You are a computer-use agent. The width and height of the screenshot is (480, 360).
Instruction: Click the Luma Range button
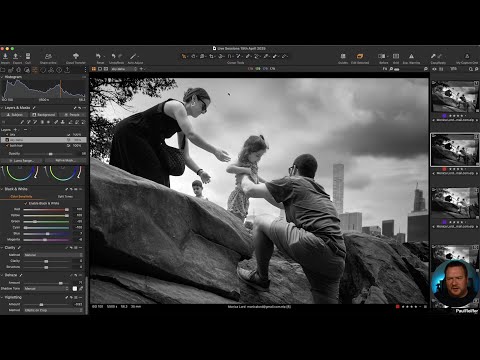(22, 161)
